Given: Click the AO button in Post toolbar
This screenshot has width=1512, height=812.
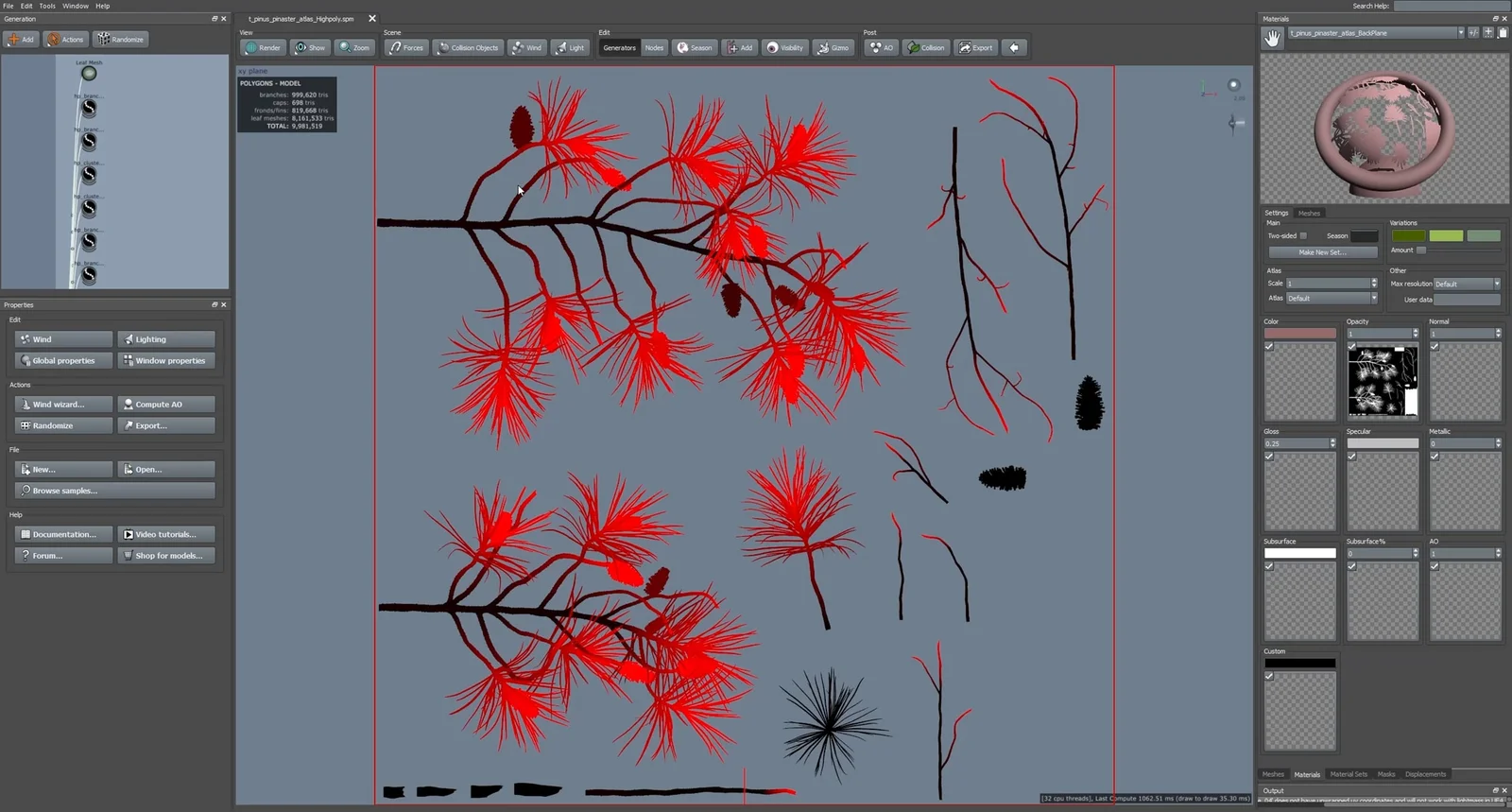Looking at the screenshot, I should coord(882,47).
